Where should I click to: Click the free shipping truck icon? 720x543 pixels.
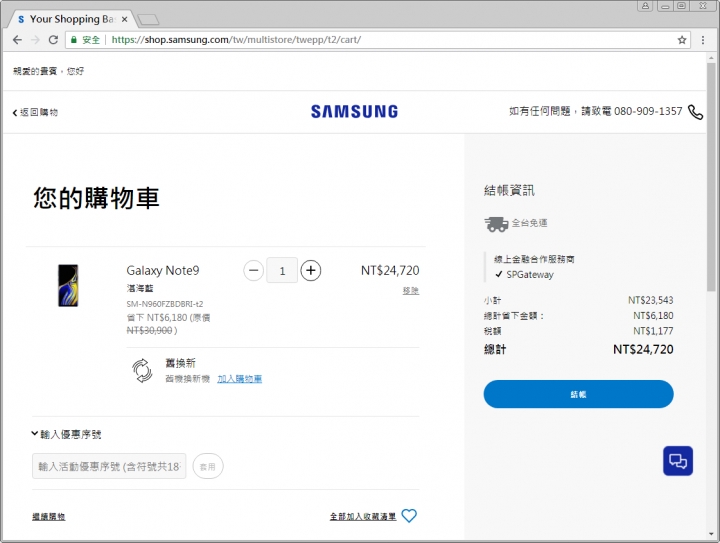(496, 224)
